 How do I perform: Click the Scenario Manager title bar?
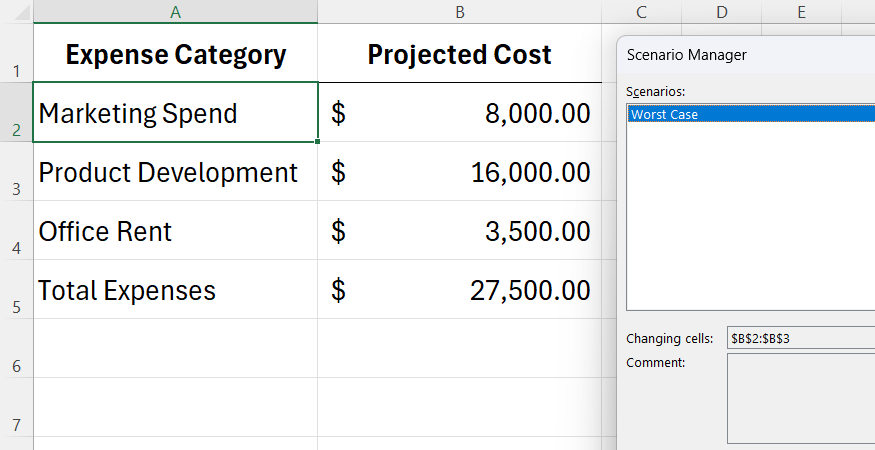click(746, 55)
